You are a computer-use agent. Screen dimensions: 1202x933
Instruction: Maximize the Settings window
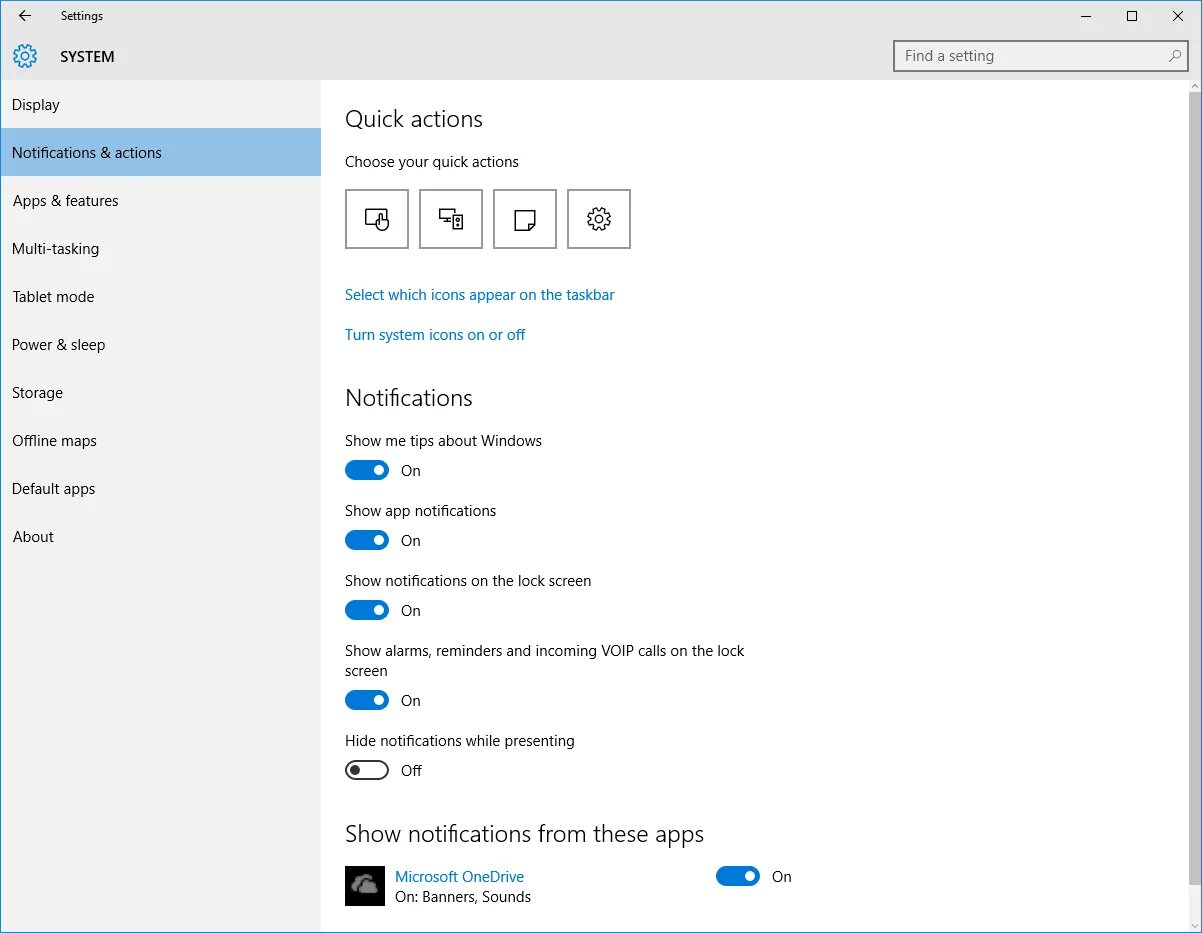pyautogui.click(x=1132, y=16)
